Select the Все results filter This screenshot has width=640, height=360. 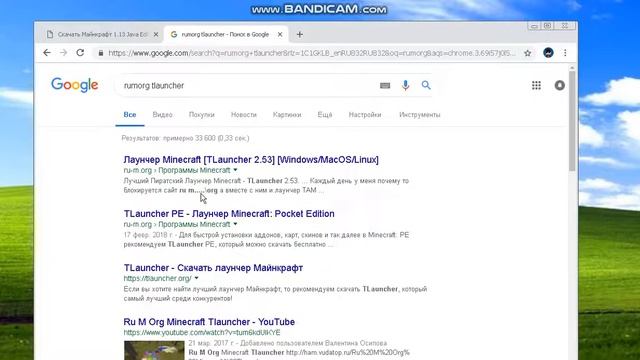(x=130, y=115)
